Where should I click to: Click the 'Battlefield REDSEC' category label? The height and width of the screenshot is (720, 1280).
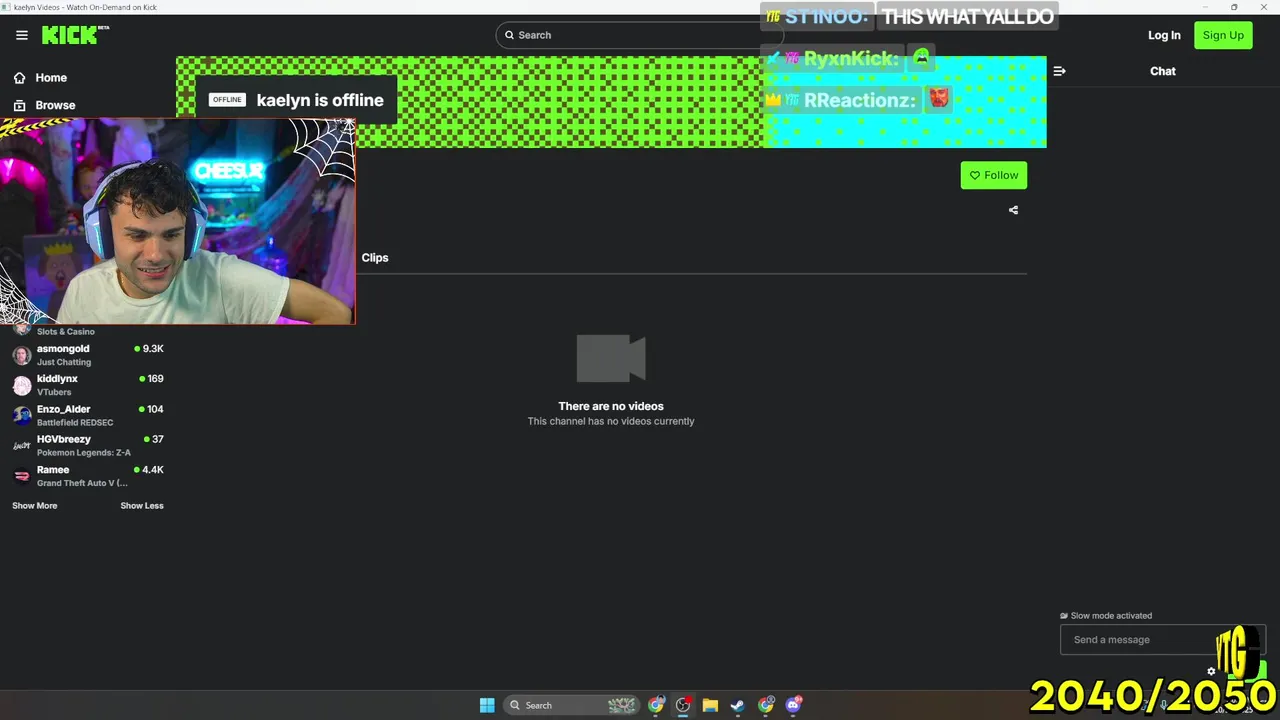coord(75,422)
